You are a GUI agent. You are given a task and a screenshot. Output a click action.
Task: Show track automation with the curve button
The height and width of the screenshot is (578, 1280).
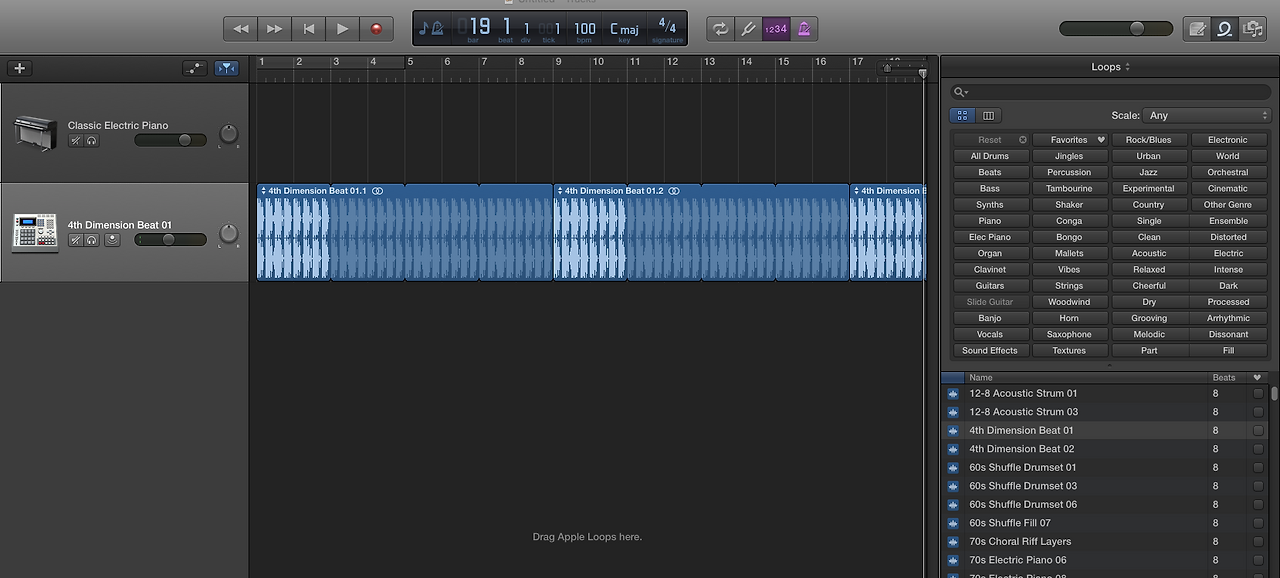195,68
